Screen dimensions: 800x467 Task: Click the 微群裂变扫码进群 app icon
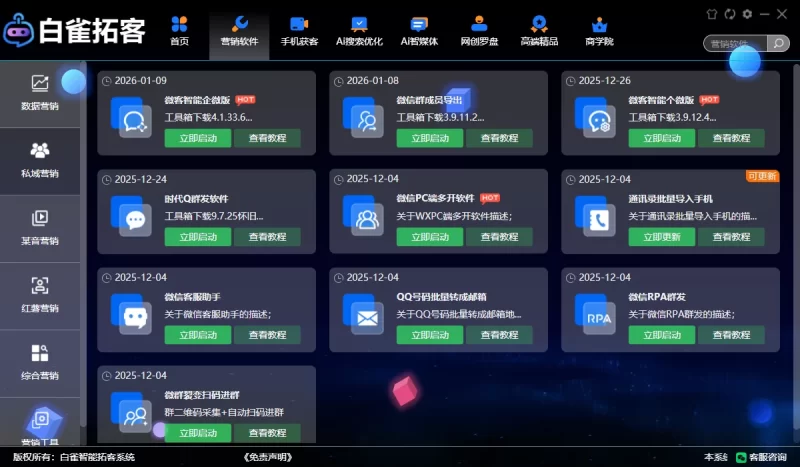point(131,412)
